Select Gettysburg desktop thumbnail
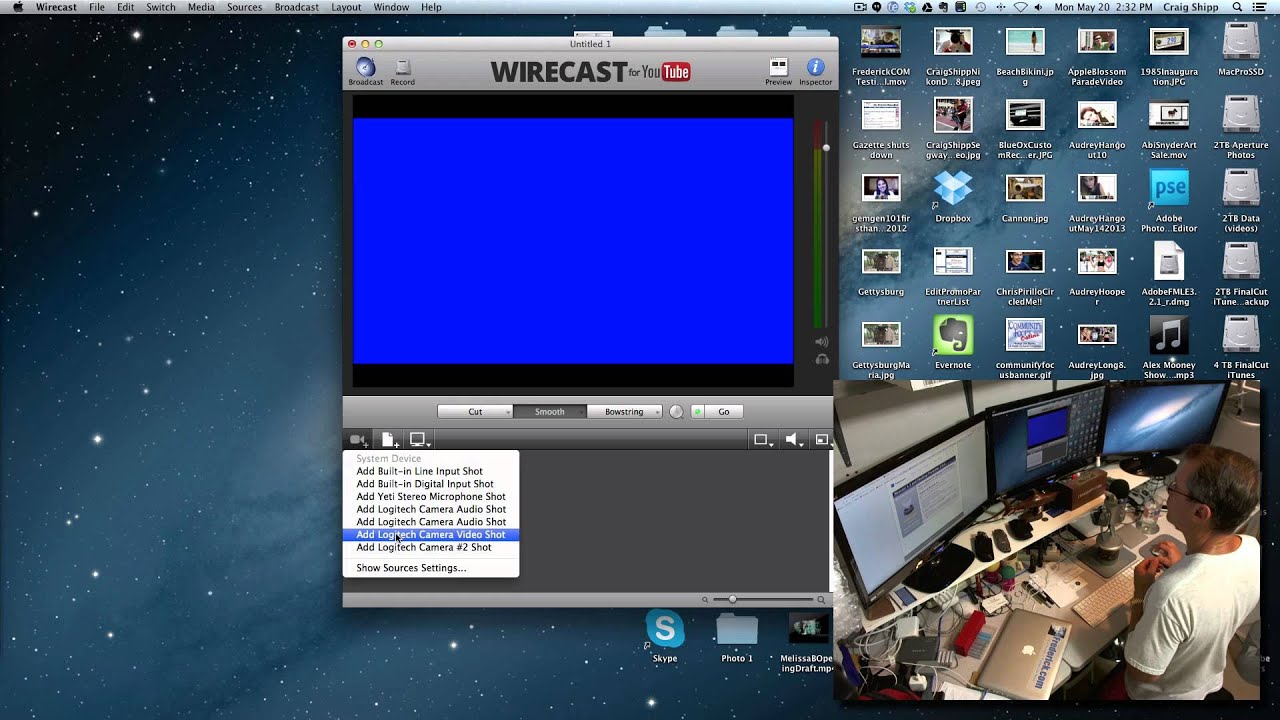Image resolution: width=1280 pixels, height=720 pixels. pyautogui.click(x=881, y=262)
